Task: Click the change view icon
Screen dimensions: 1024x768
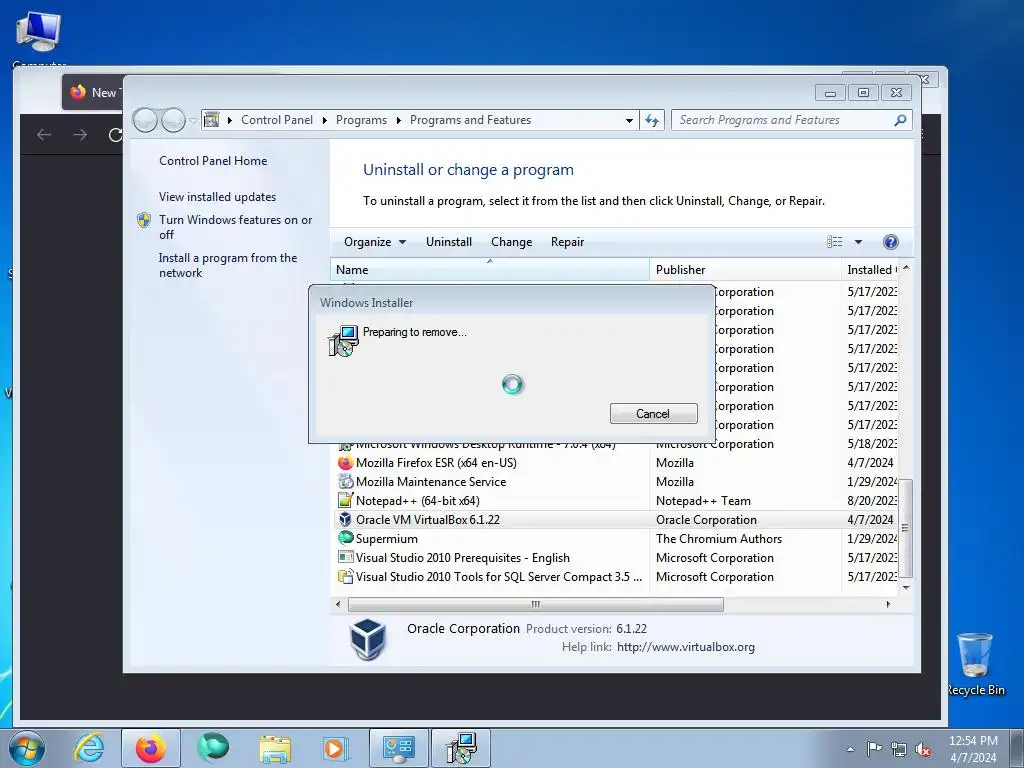Action: 835,242
